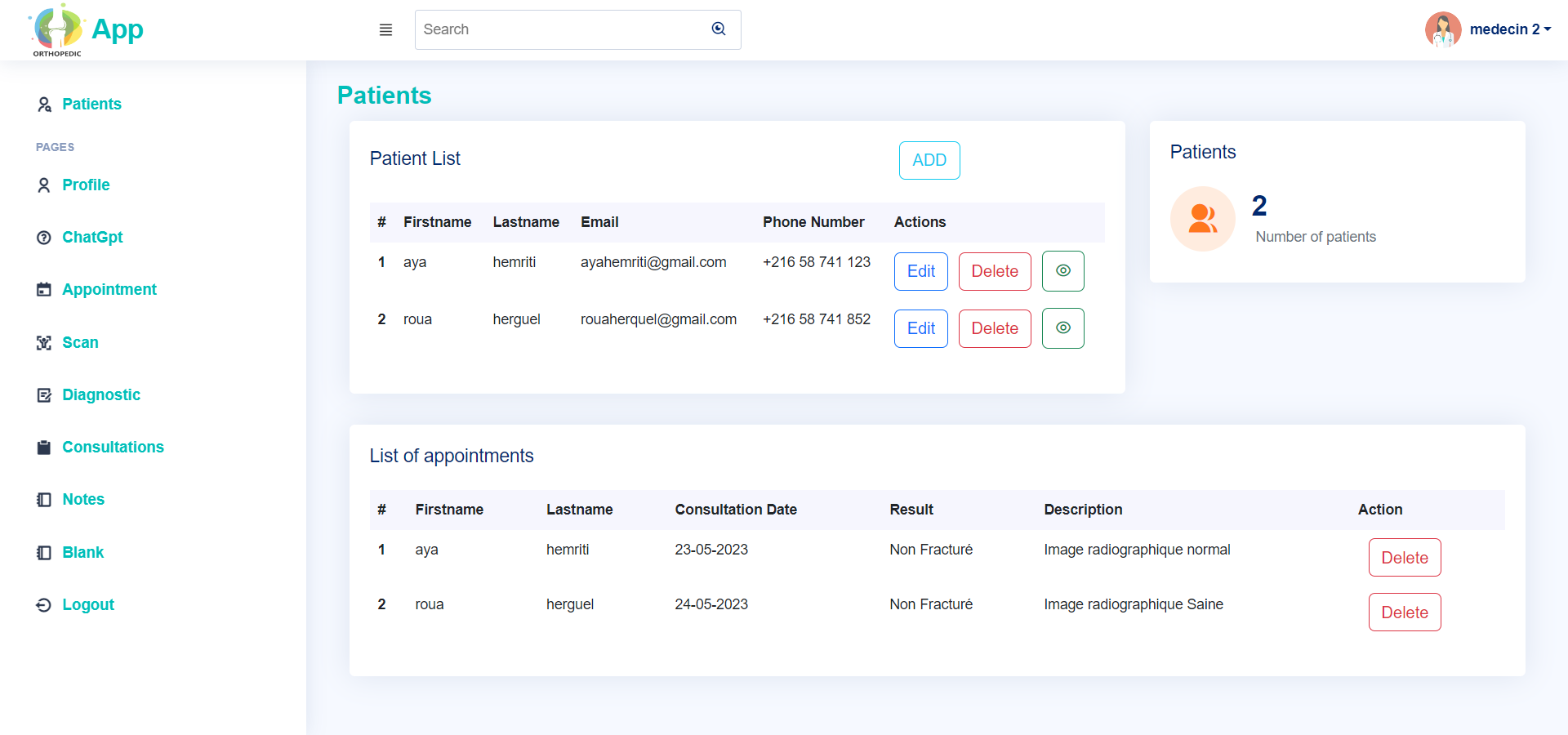Open the Consultations menu item

point(113,447)
